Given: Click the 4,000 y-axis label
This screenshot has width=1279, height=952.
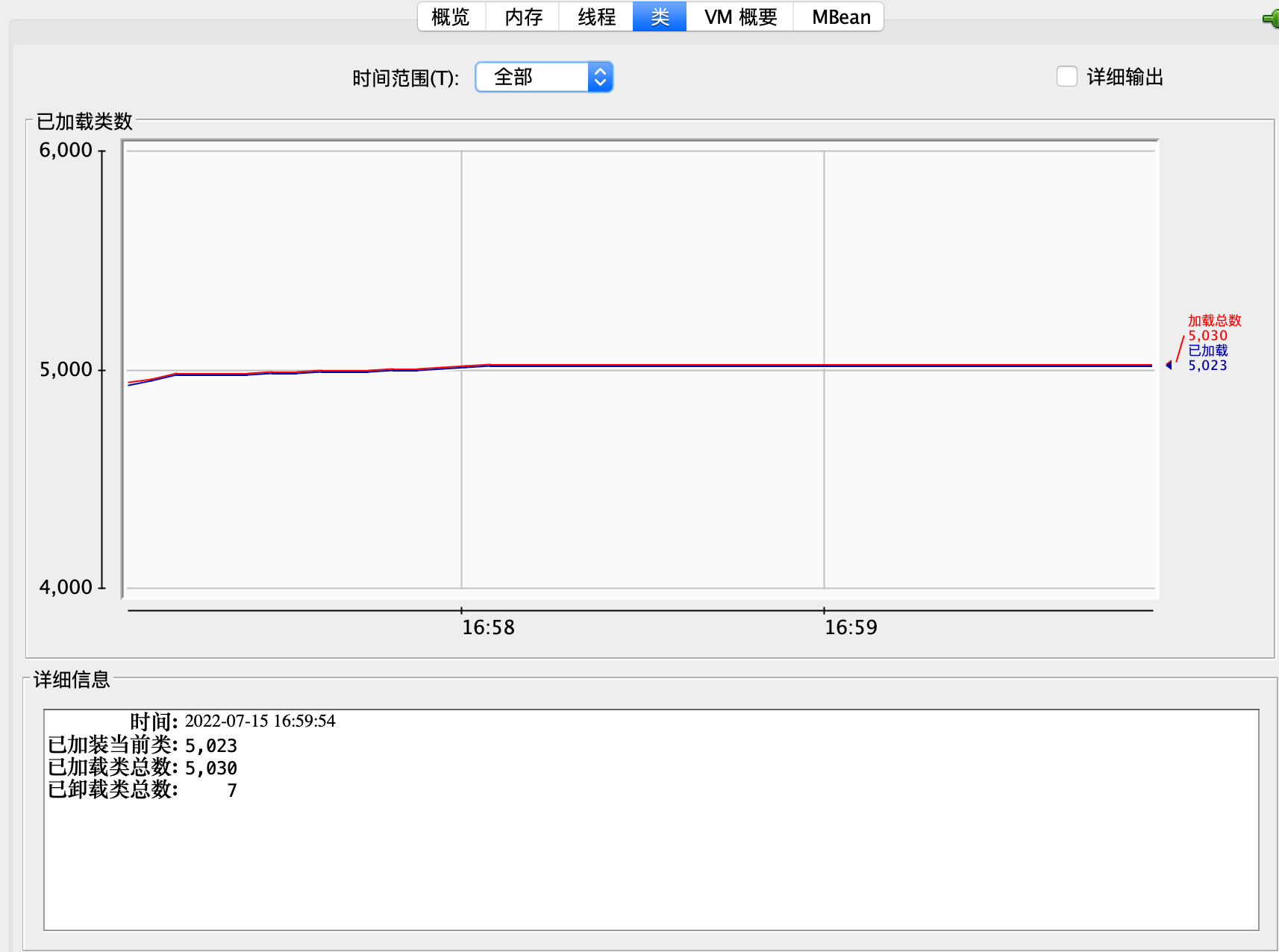Looking at the screenshot, I should pos(66,587).
